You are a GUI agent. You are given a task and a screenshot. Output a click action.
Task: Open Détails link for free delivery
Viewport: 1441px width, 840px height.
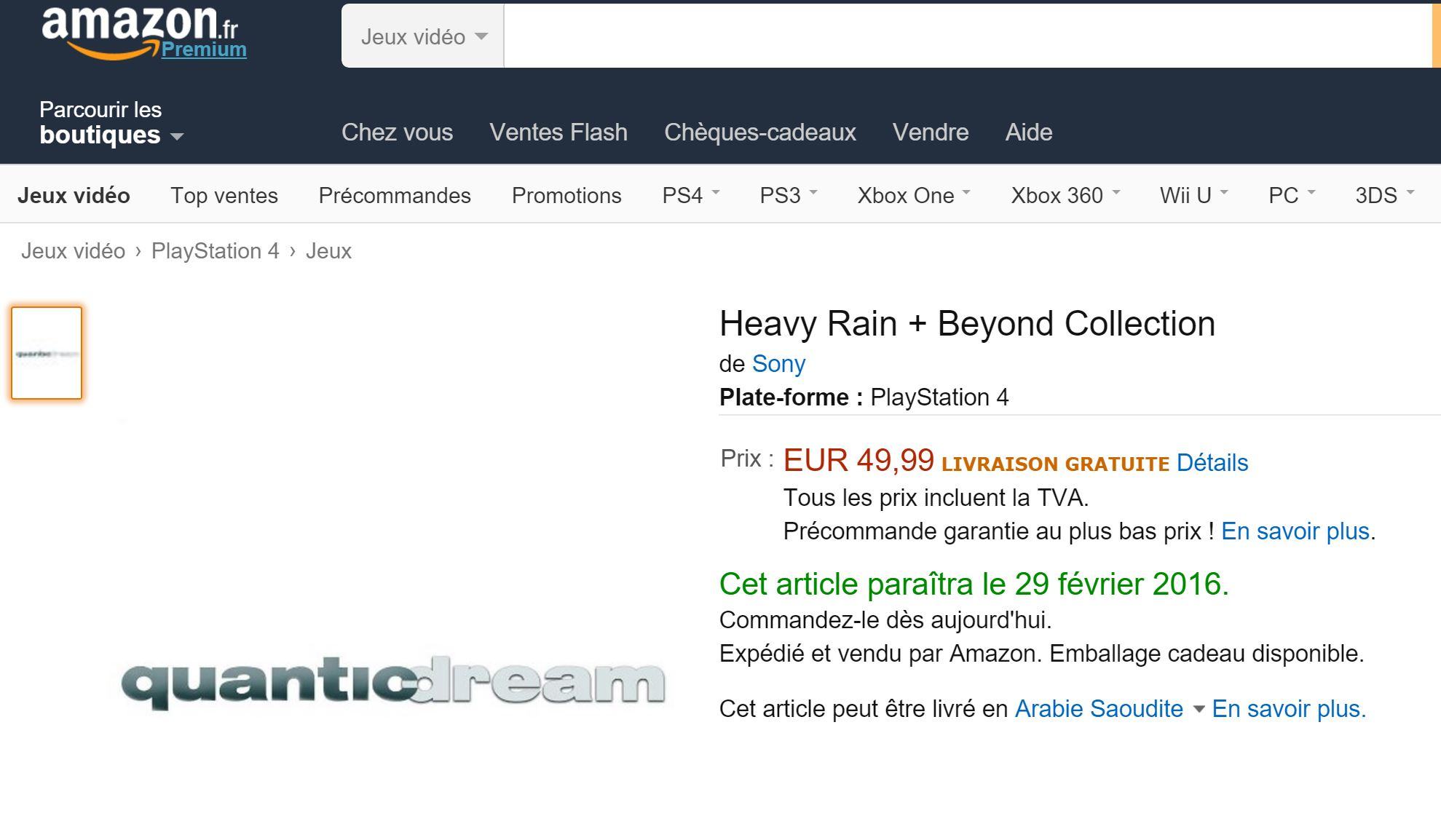click(x=1212, y=463)
